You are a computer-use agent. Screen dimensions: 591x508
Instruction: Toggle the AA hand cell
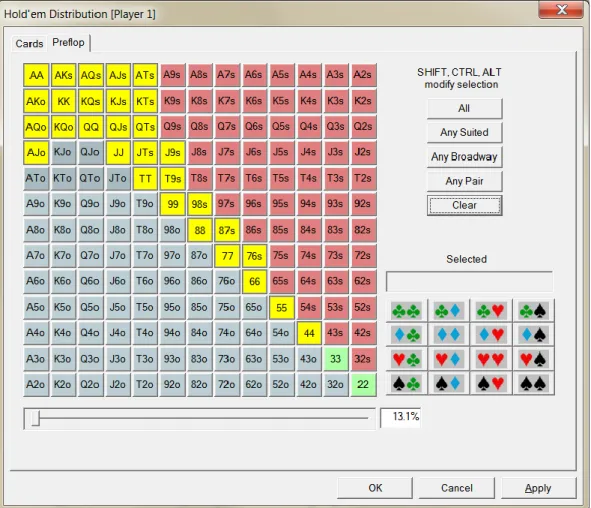[36, 75]
